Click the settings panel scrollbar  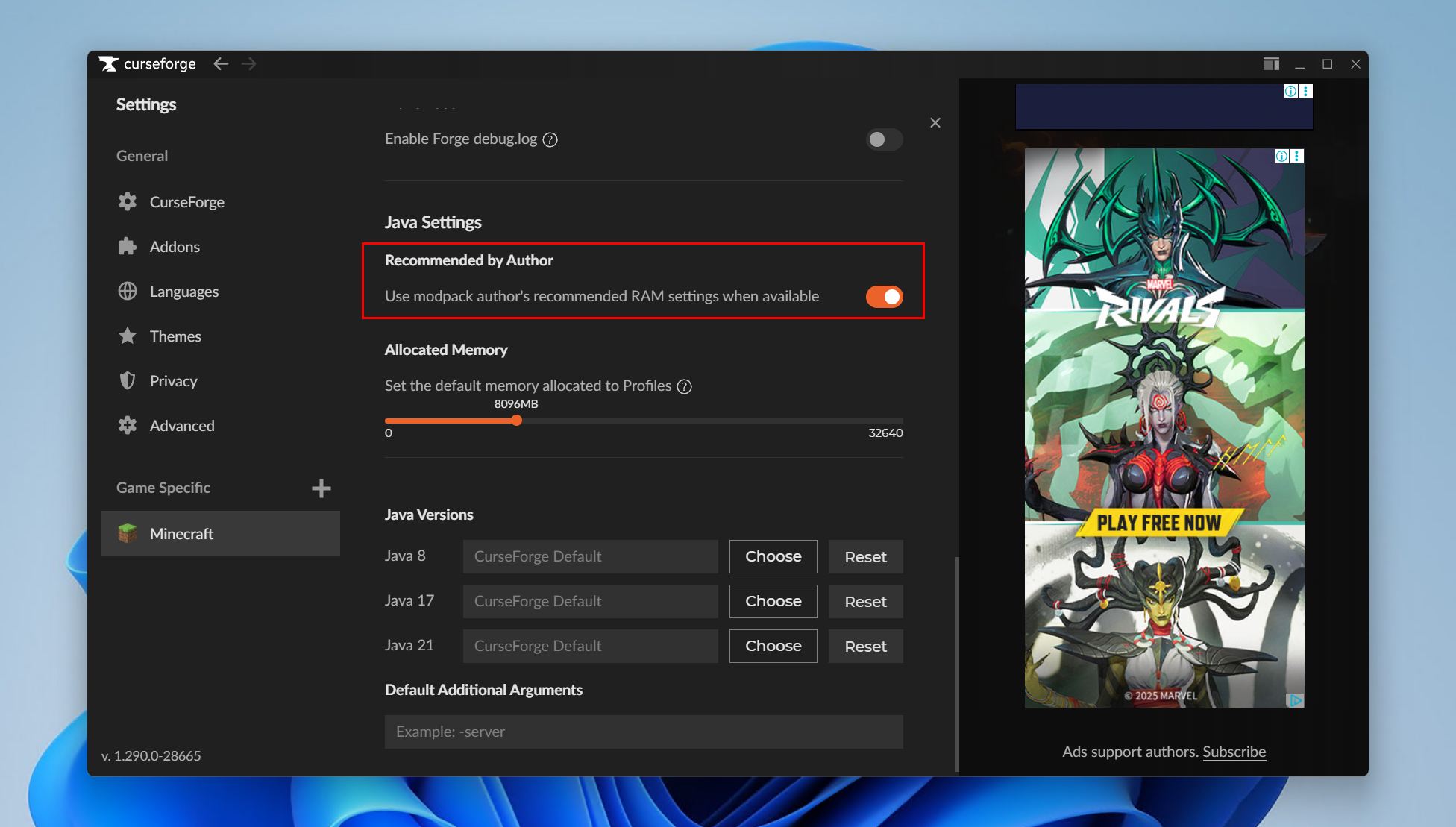(x=957, y=664)
